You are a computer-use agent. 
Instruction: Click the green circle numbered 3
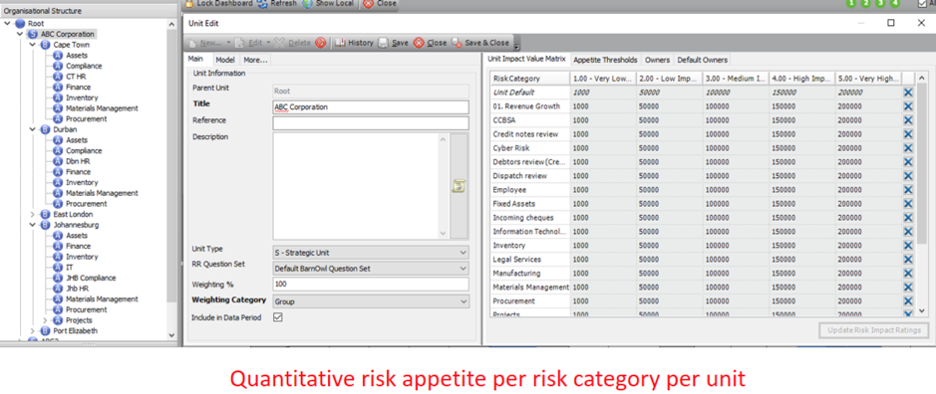[x=879, y=3]
